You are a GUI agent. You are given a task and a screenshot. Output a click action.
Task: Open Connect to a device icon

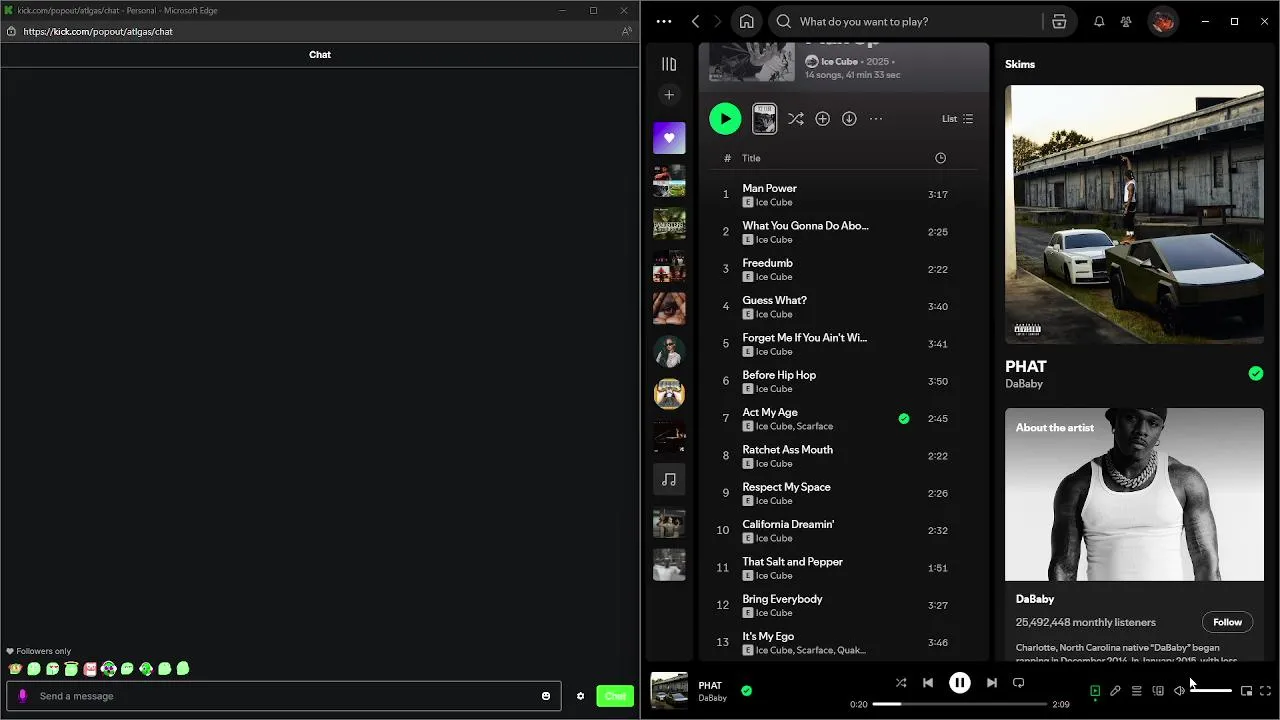[x=1158, y=691]
